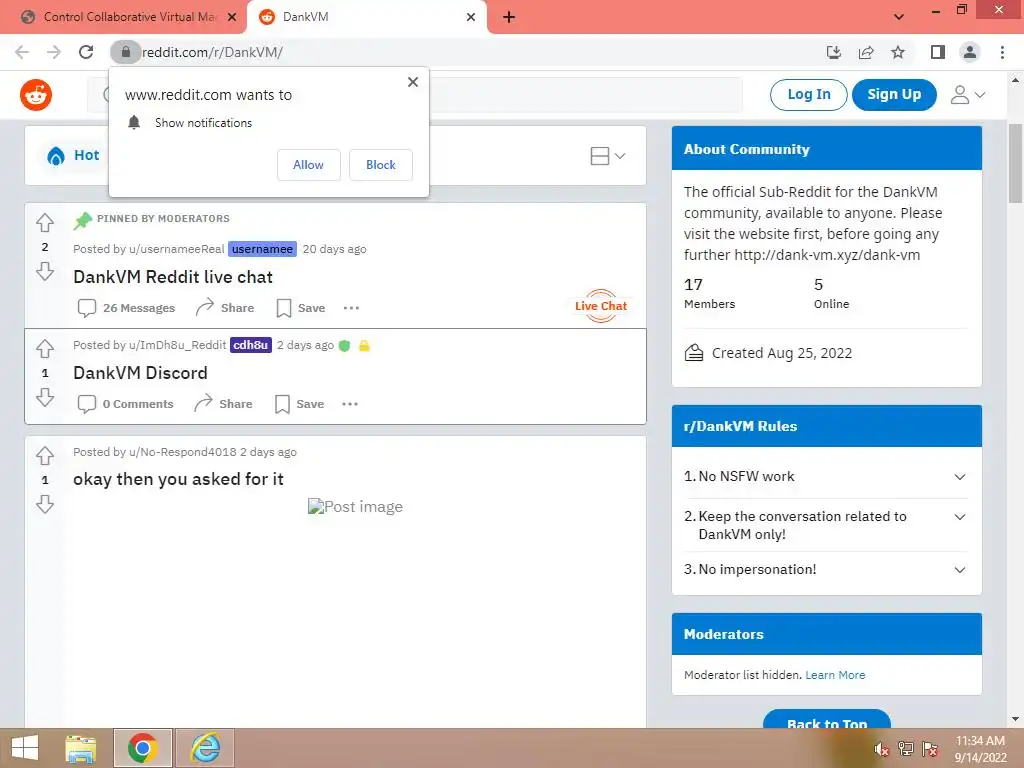1024x768 pixels.
Task: Share the DankVM Reddit live chat post
Action: [x=225, y=308]
